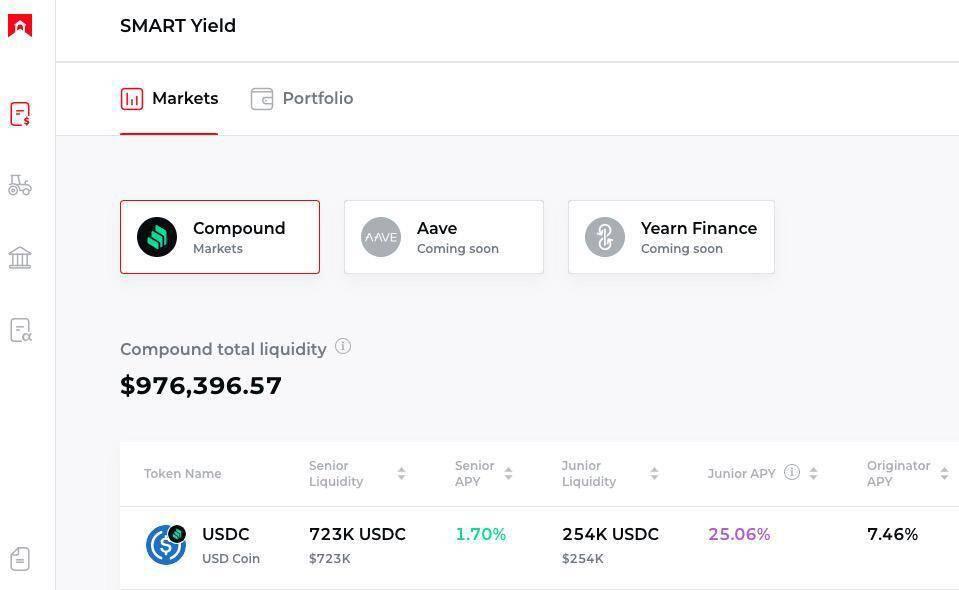Image resolution: width=959 pixels, height=590 pixels.
Task: Click the info icon next to Junior APY
Action: pos(792,472)
